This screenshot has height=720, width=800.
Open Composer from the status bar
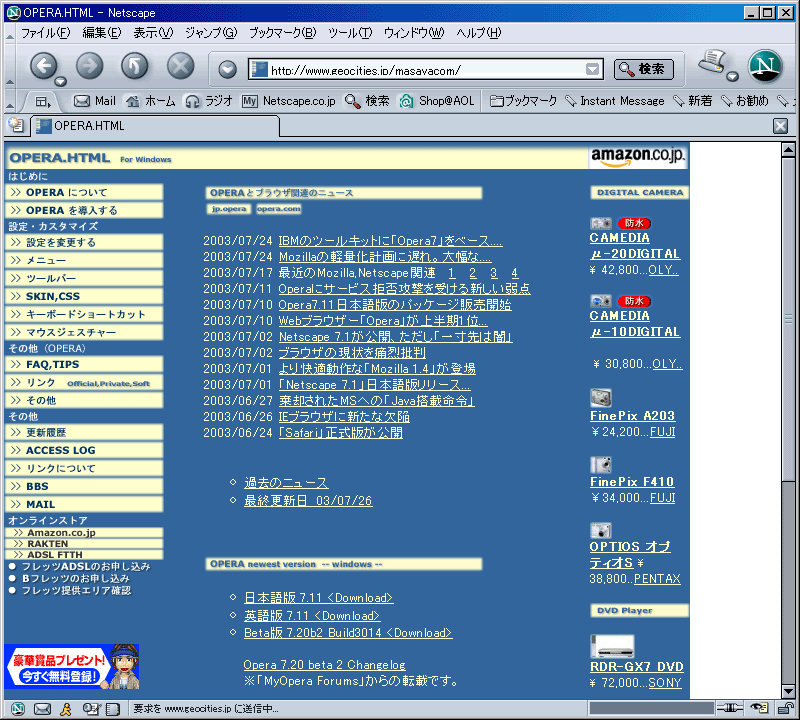tap(91, 708)
